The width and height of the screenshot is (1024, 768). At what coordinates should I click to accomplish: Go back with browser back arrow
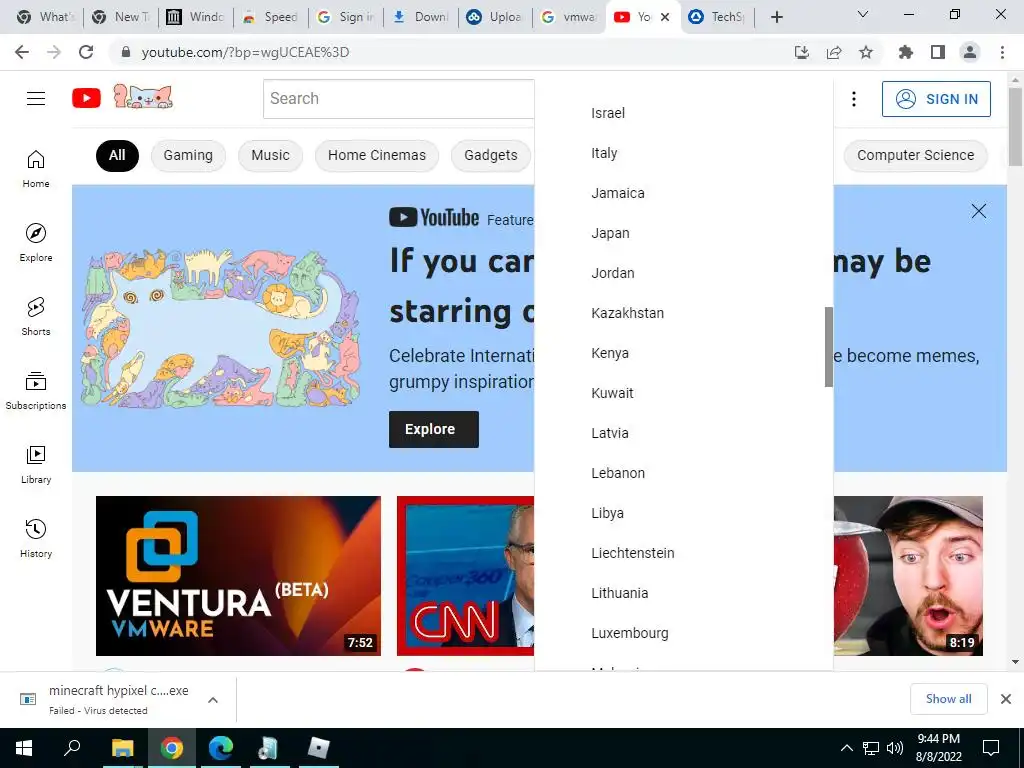tap(22, 52)
